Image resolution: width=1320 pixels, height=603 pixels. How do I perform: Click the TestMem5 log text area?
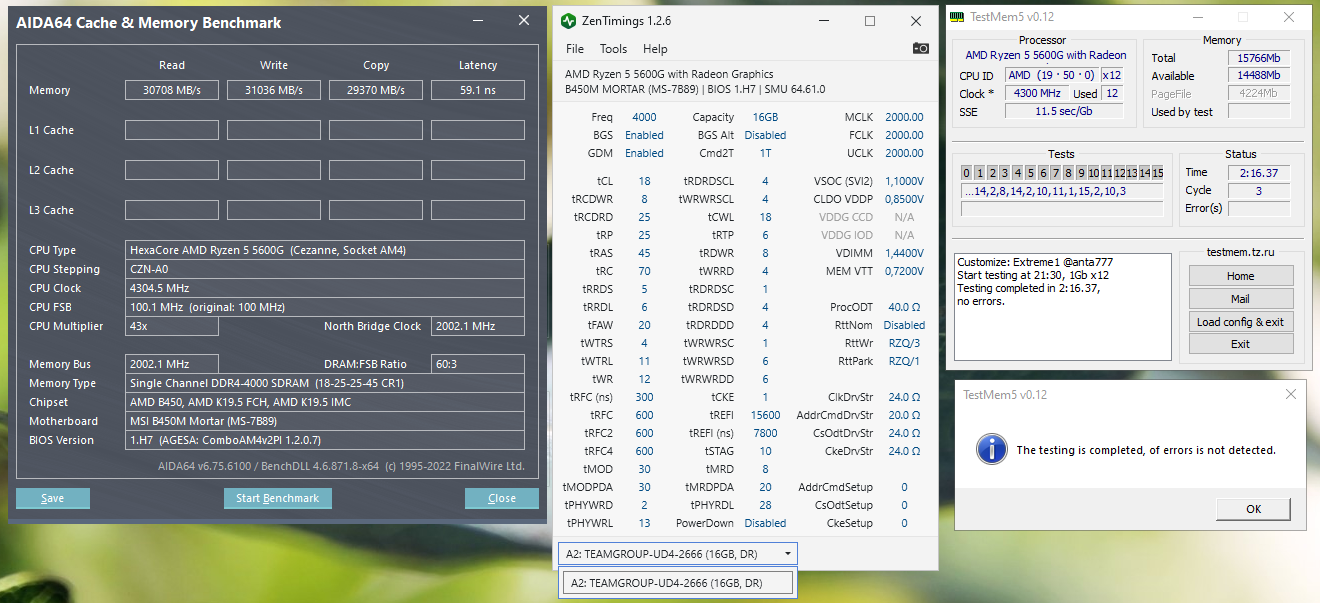click(x=1062, y=308)
